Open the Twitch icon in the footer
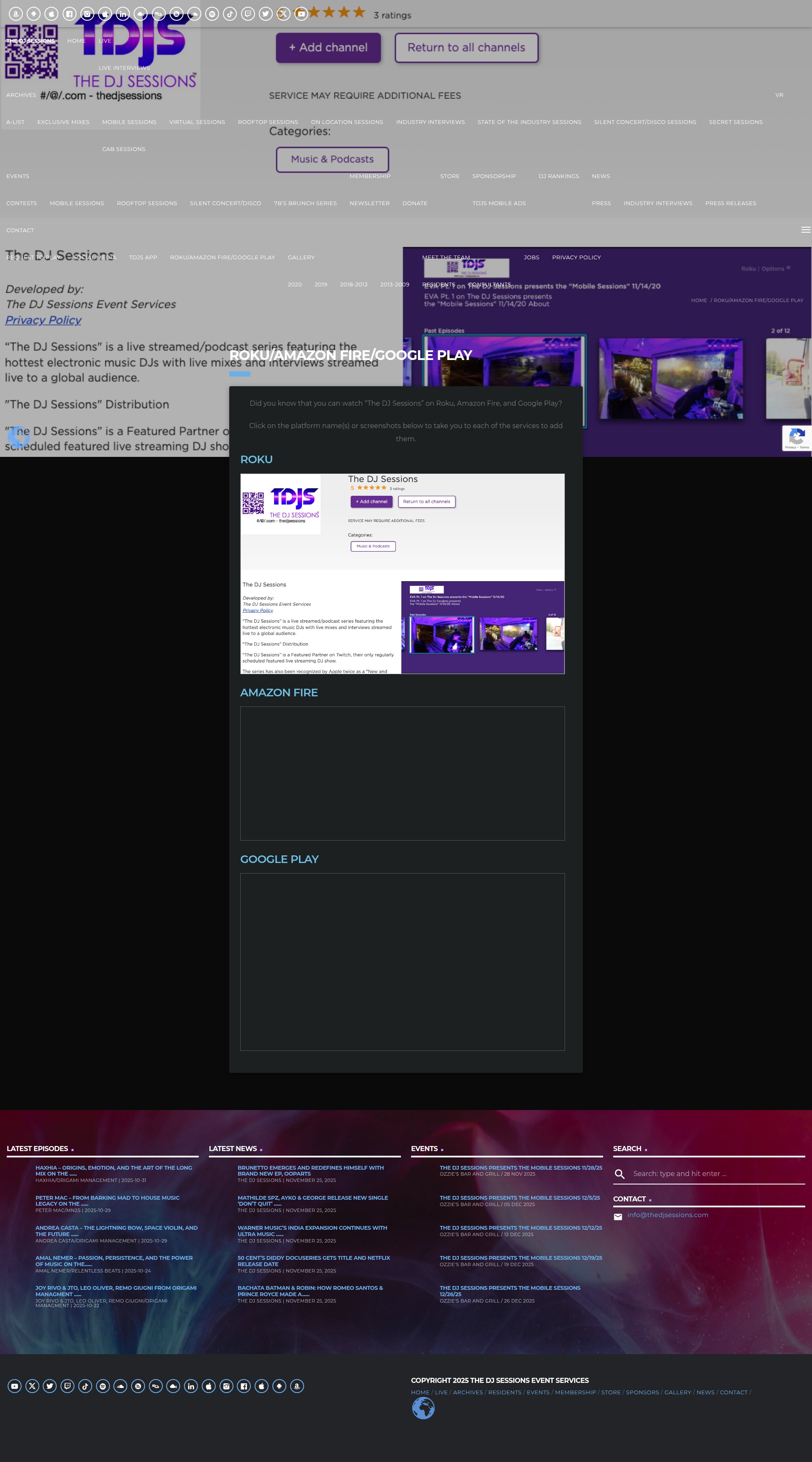This screenshot has width=812, height=1462. pos(68,1386)
